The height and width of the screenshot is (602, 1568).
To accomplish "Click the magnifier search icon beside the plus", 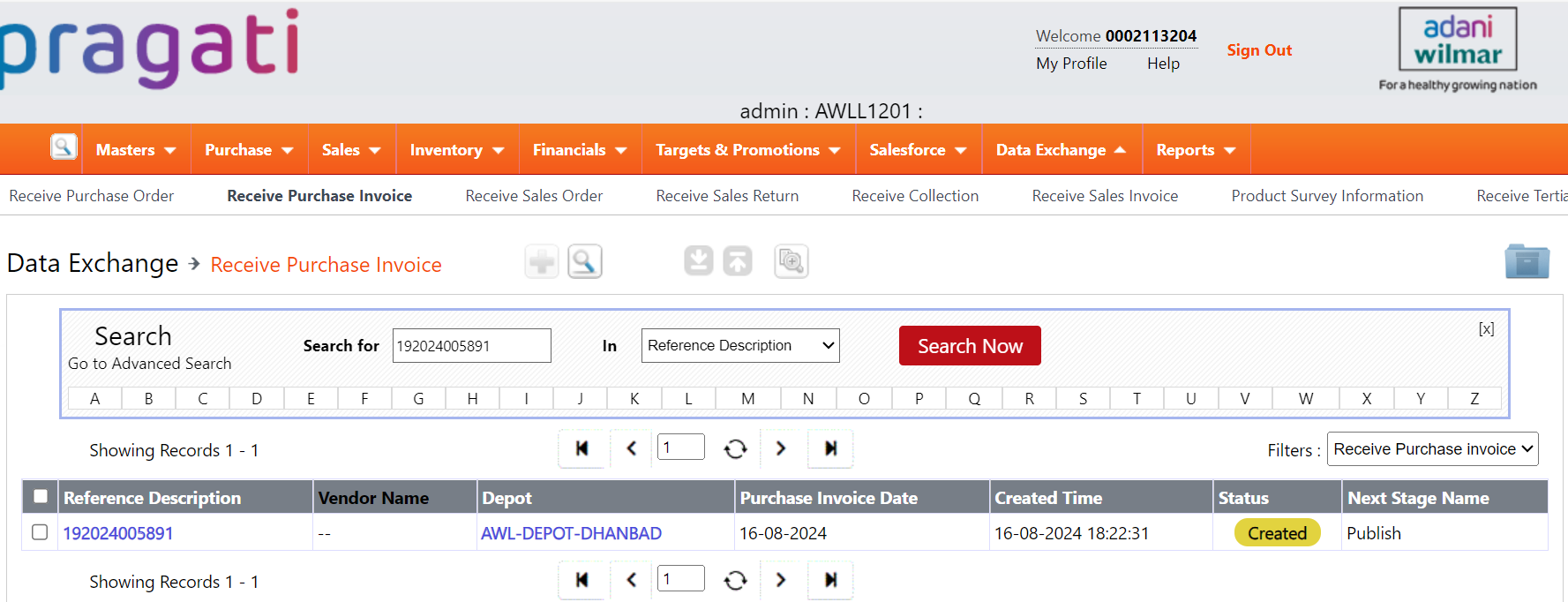I will (584, 261).
